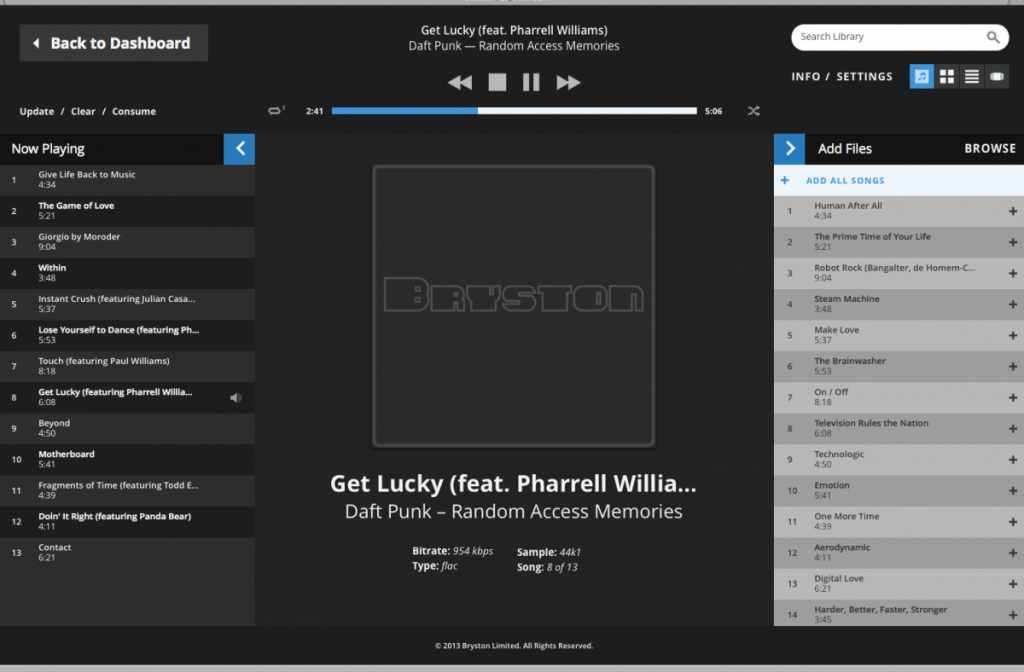This screenshot has height=672, width=1024.
Task: Click ADD ALL SONGS
Action: click(899, 180)
